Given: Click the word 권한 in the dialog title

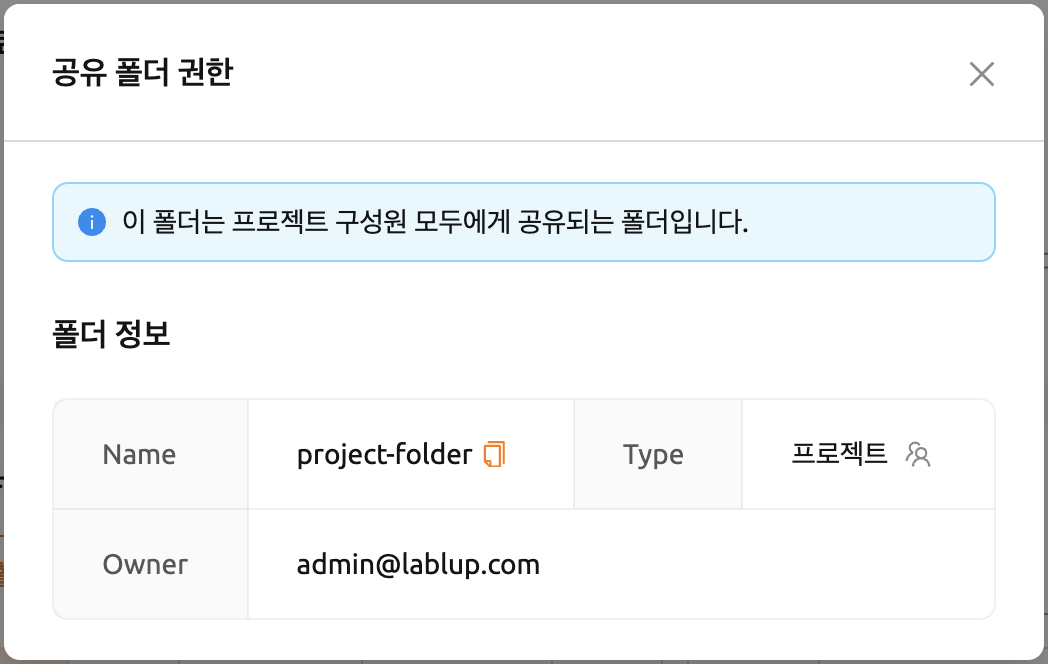Looking at the screenshot, I should tap(205, 72).
